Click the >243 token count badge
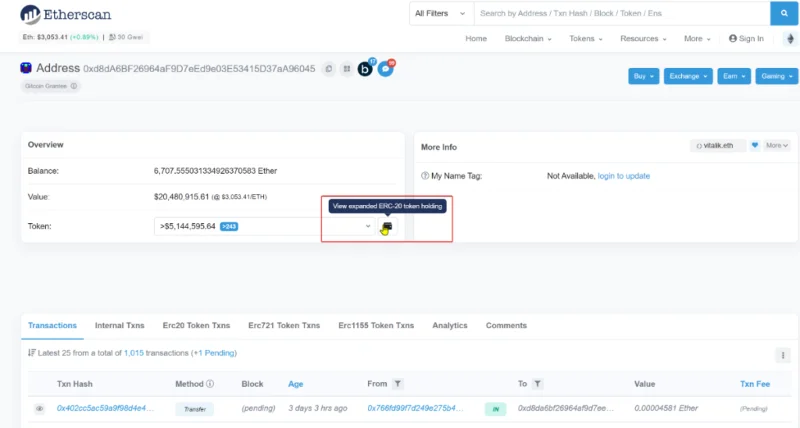The width and height of the screenshot is (800, 428). click(x=229, y=226)
